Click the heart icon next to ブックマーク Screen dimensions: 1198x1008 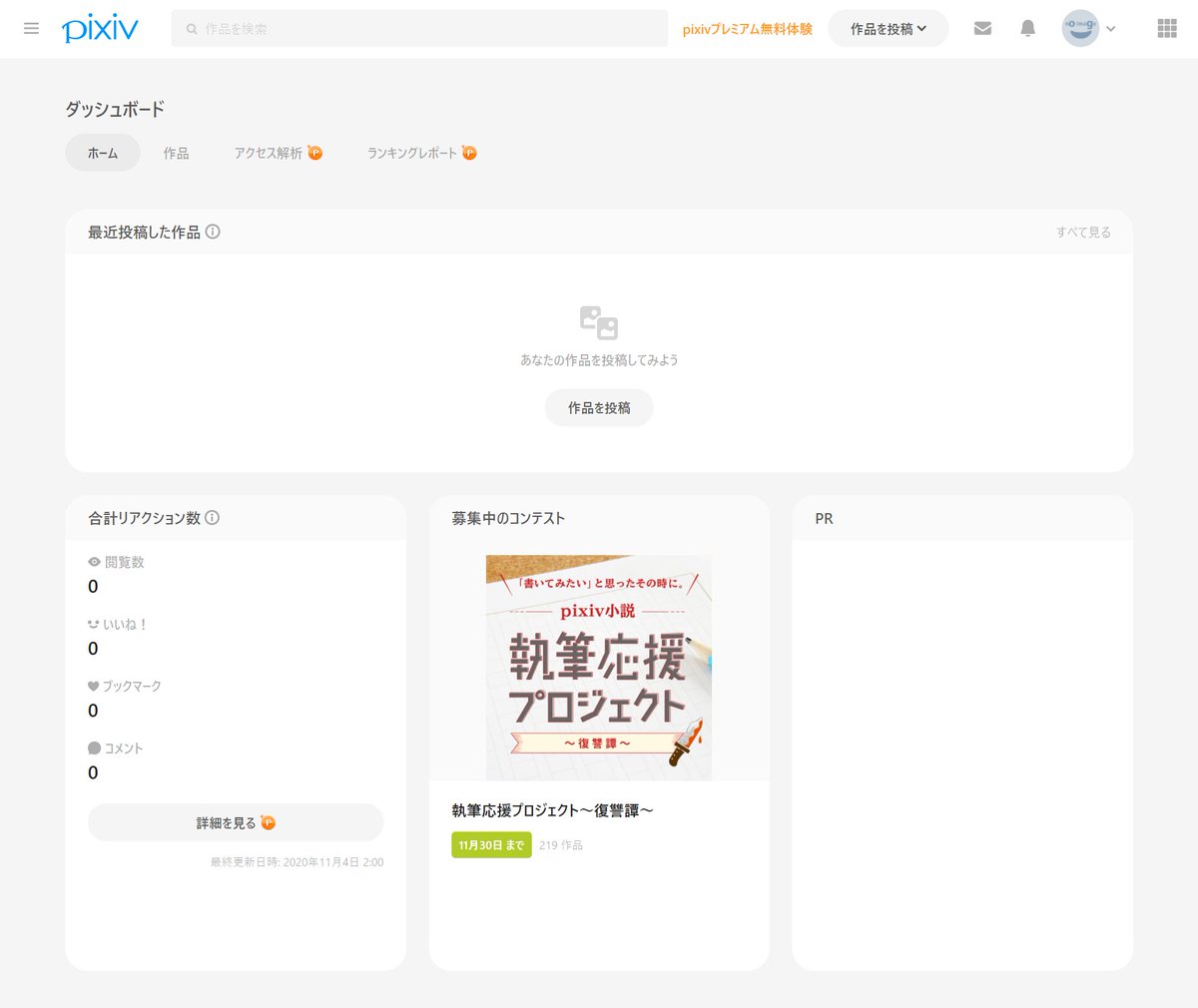94,686
